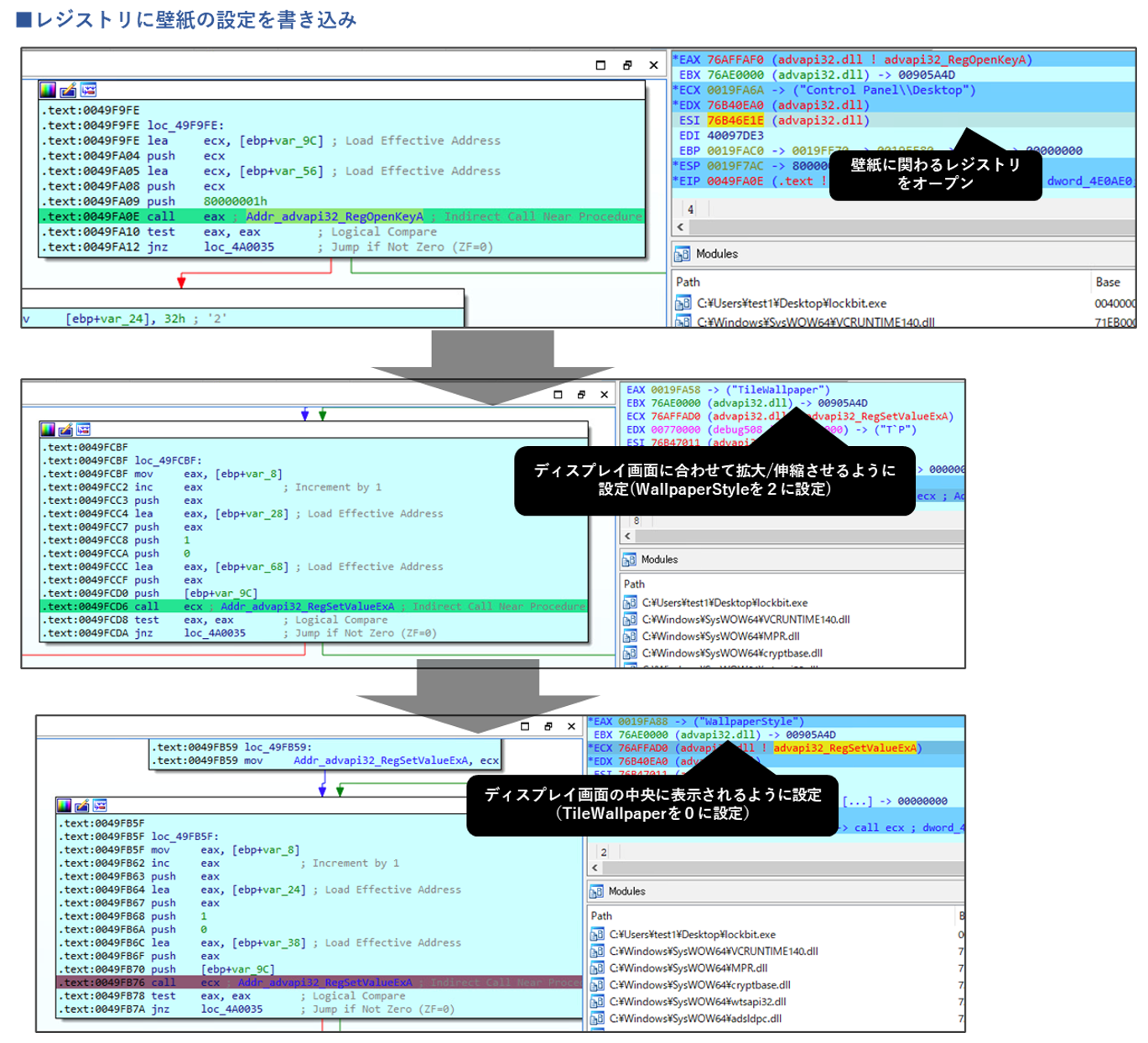Select the wtsapi32.dll row in the modules list
Viewport: 1148px width, 1043px height.
698,1002
